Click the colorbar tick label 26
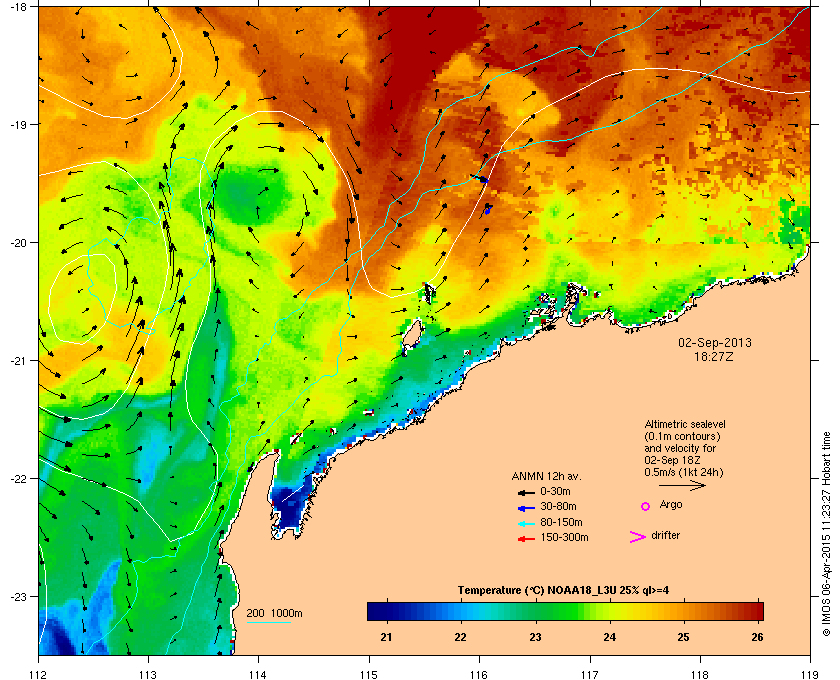Screen dimensions: 840x680 [757, 637]
